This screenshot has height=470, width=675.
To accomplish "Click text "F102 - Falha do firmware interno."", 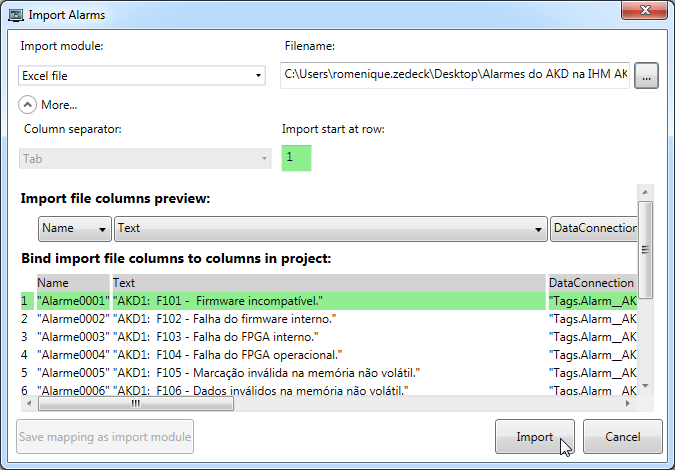I will pos(246,319).
